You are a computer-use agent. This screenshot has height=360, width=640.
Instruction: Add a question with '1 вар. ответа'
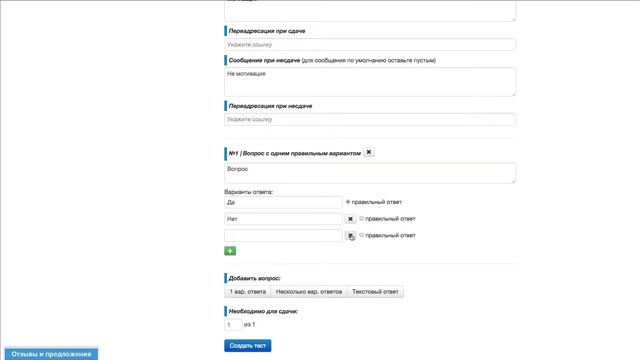tap(248, 292)
